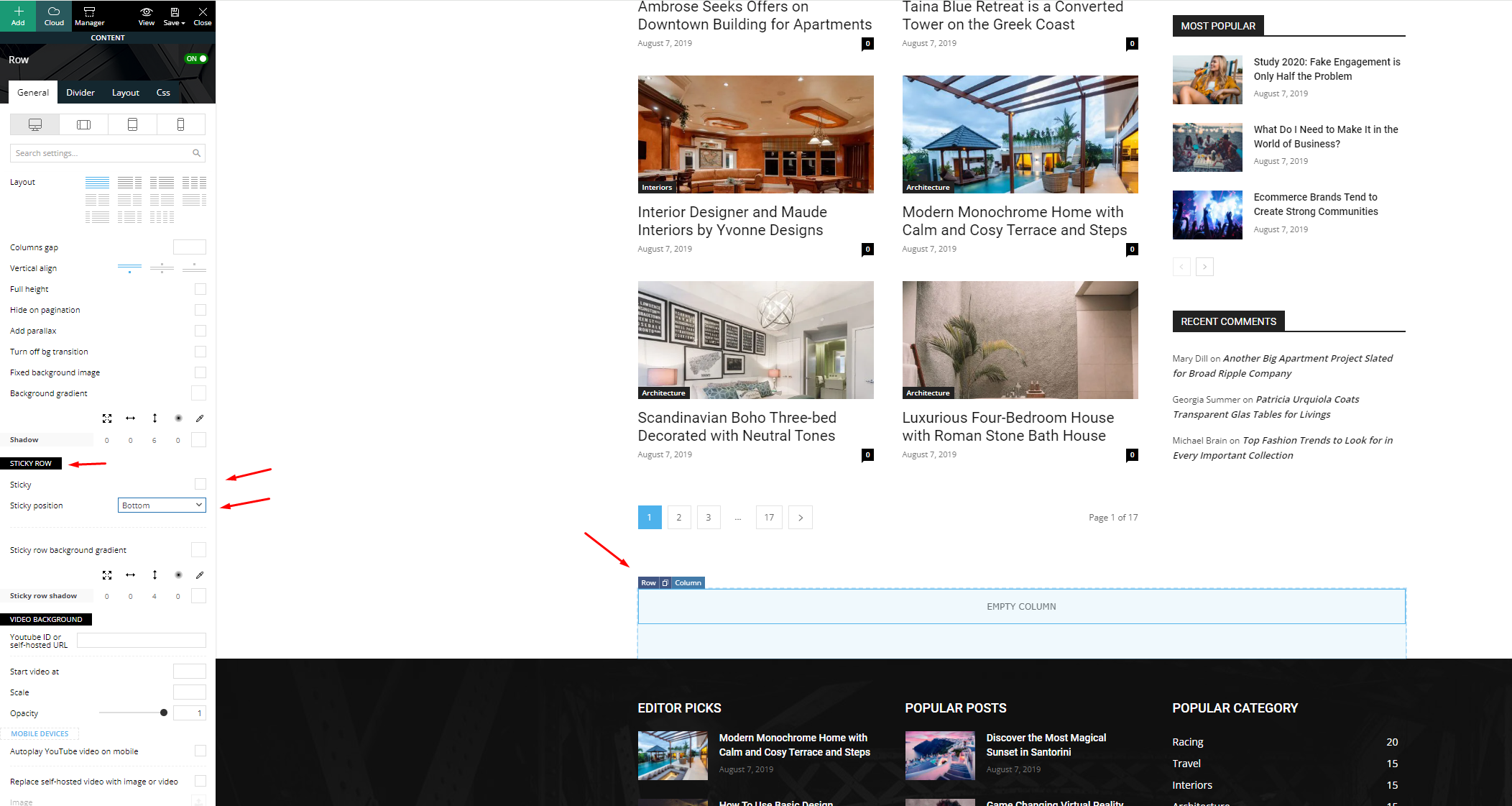
Task: Enable Fixed background image checkbox
Action: pyautogui.click(x=200, y=372)
